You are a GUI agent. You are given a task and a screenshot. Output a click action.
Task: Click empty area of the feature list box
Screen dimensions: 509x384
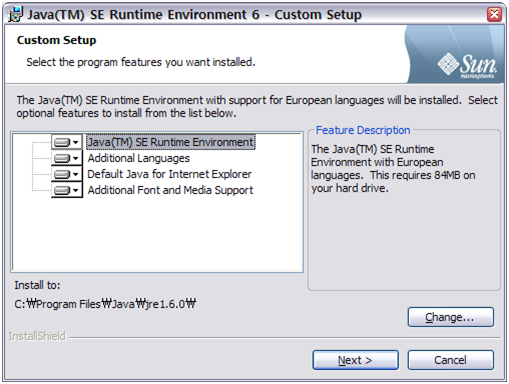(157, 235)
